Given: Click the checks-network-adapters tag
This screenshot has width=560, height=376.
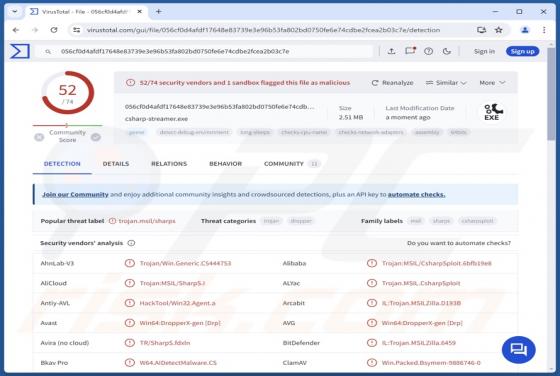Looking at the screenshot, I should [x=371, y=132].
